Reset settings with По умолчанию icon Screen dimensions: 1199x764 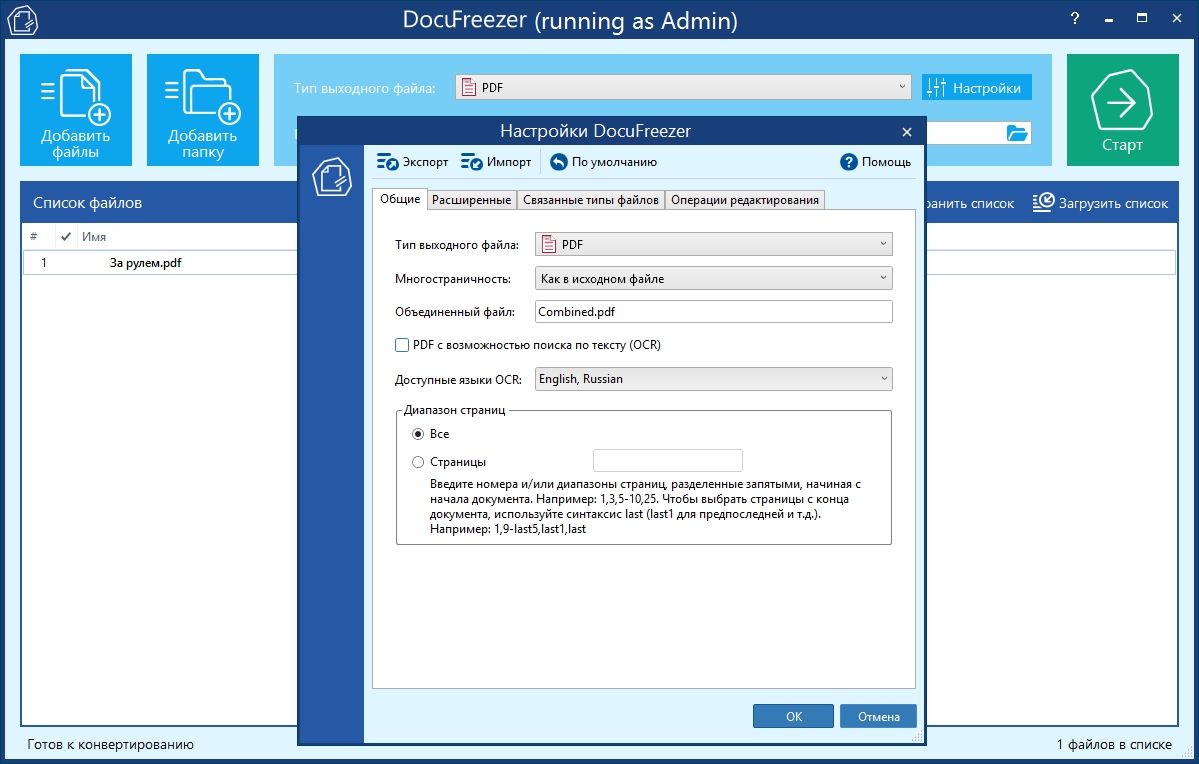click(558, 162)
